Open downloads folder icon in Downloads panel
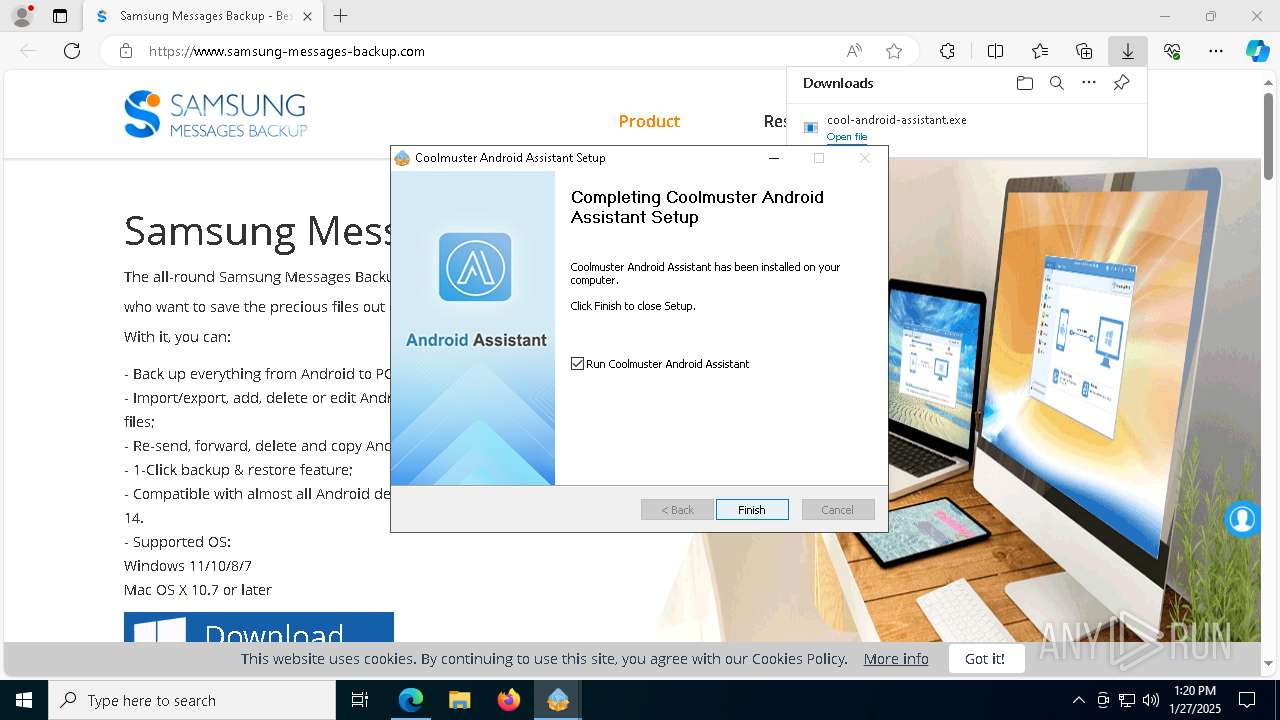Viewport: 1280px width, 720px height. pos(1024,83)
